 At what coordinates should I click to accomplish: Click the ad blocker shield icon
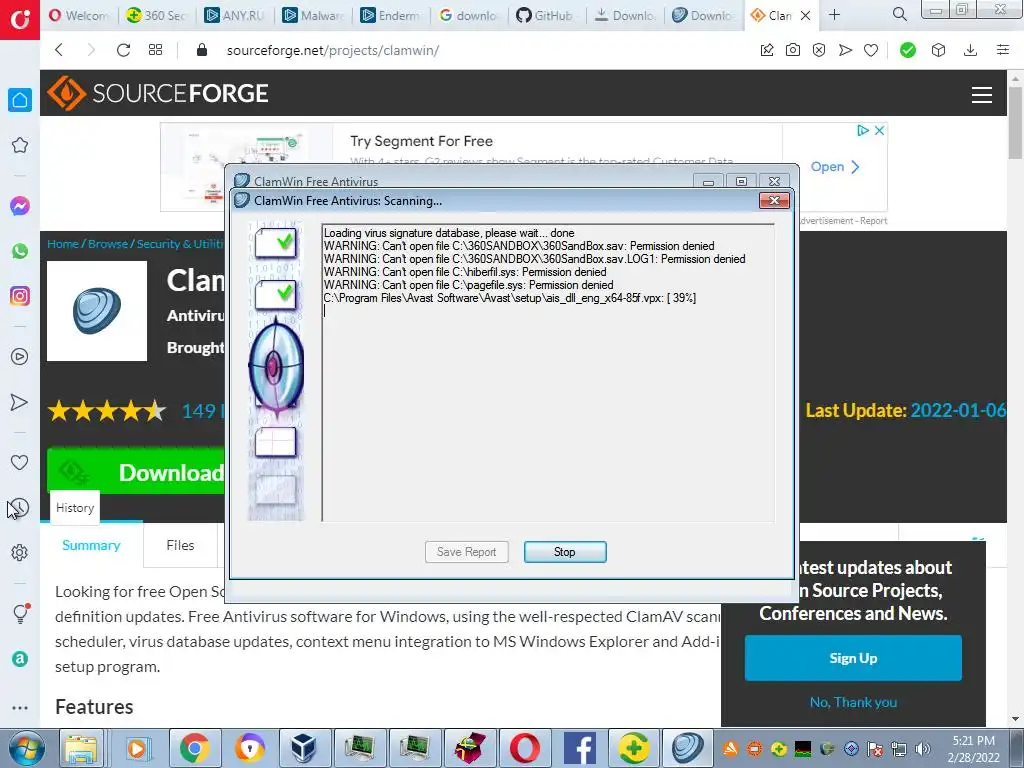pos(819,50)
